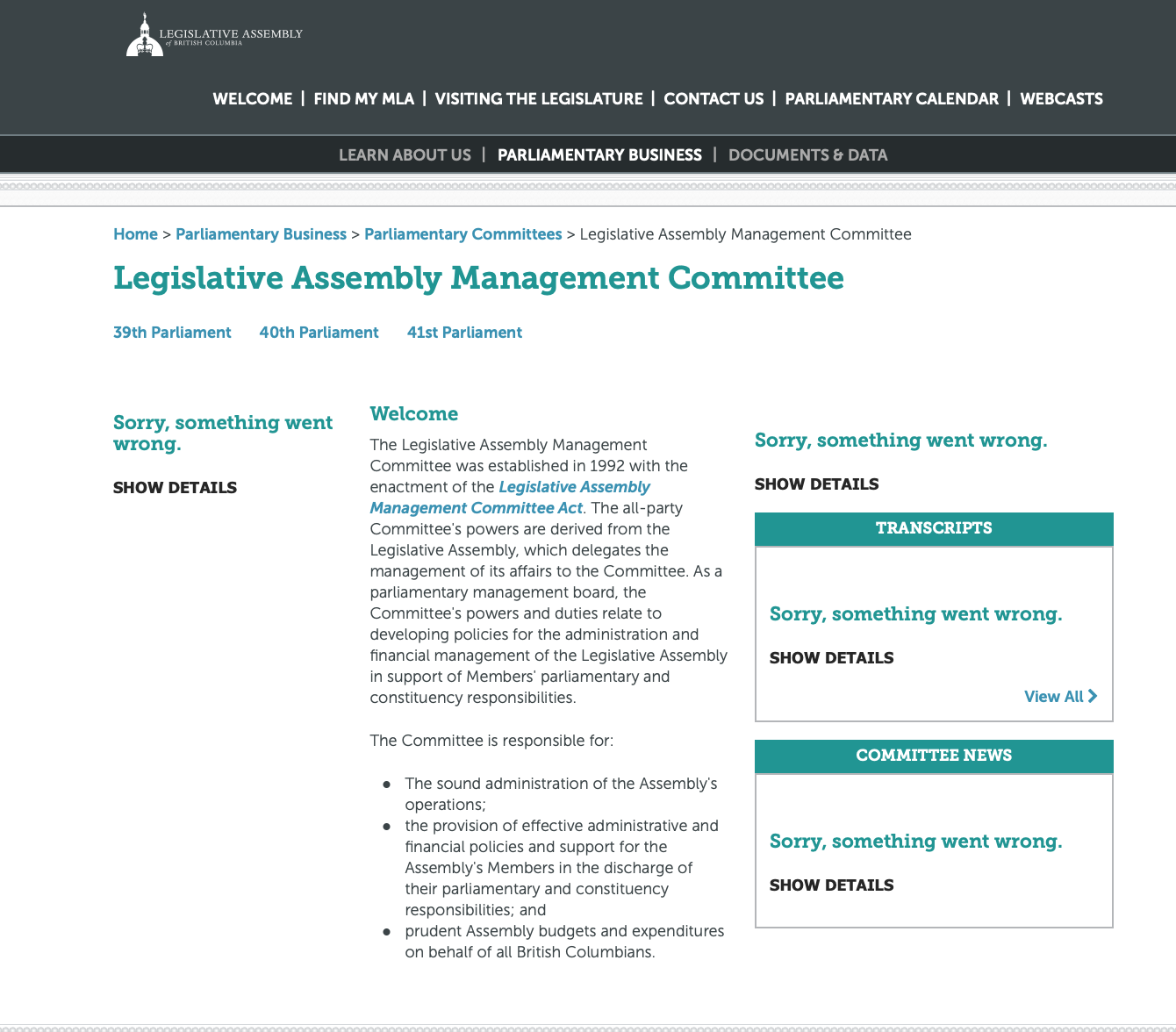Switch to 40th Parliament
Screen dimensions: 1176x1032
click(x=319, y=333)
